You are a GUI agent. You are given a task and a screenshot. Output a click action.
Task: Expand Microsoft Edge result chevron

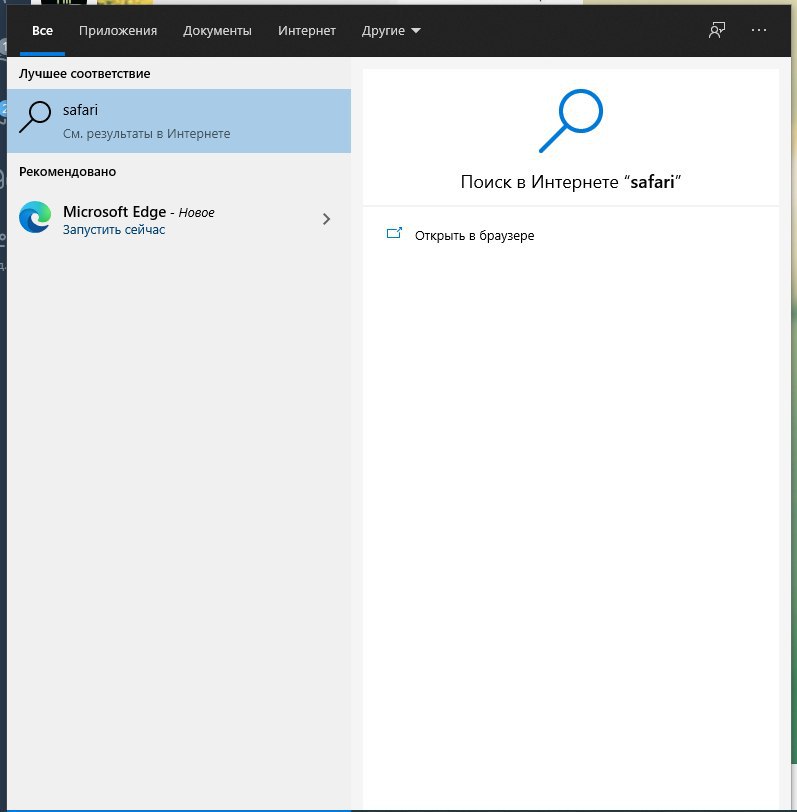pyautogui.click(x=326, y=219)
